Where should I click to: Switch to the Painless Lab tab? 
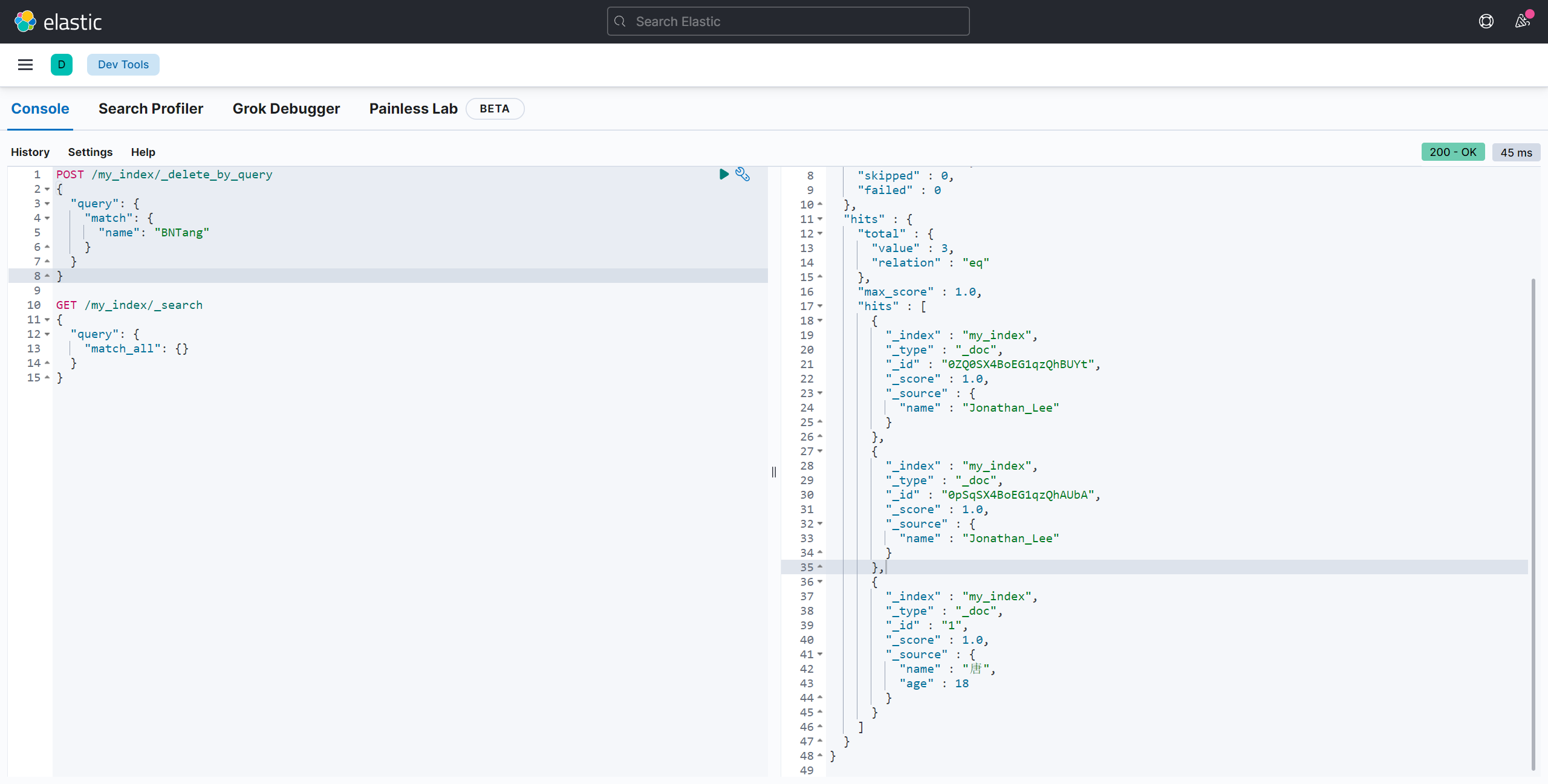[x=414, y=109]
